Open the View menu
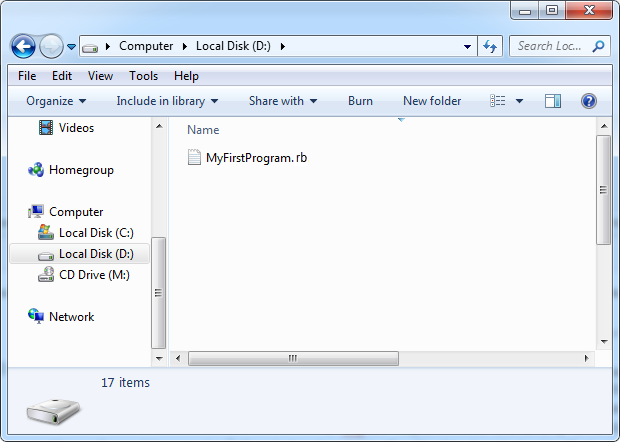The image size is (620, 442). [x=100, y=76]
